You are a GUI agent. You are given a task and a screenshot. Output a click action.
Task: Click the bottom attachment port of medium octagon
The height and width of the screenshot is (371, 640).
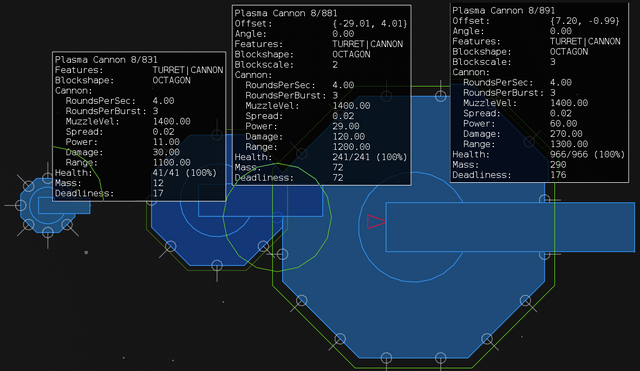[x=217, y=266]
